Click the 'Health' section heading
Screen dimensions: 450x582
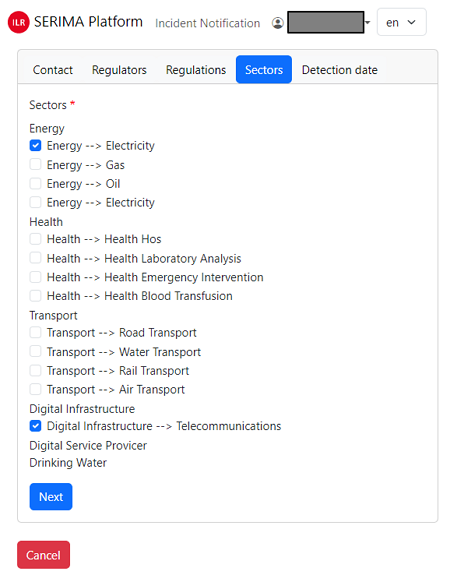click(x=46, y=222)
